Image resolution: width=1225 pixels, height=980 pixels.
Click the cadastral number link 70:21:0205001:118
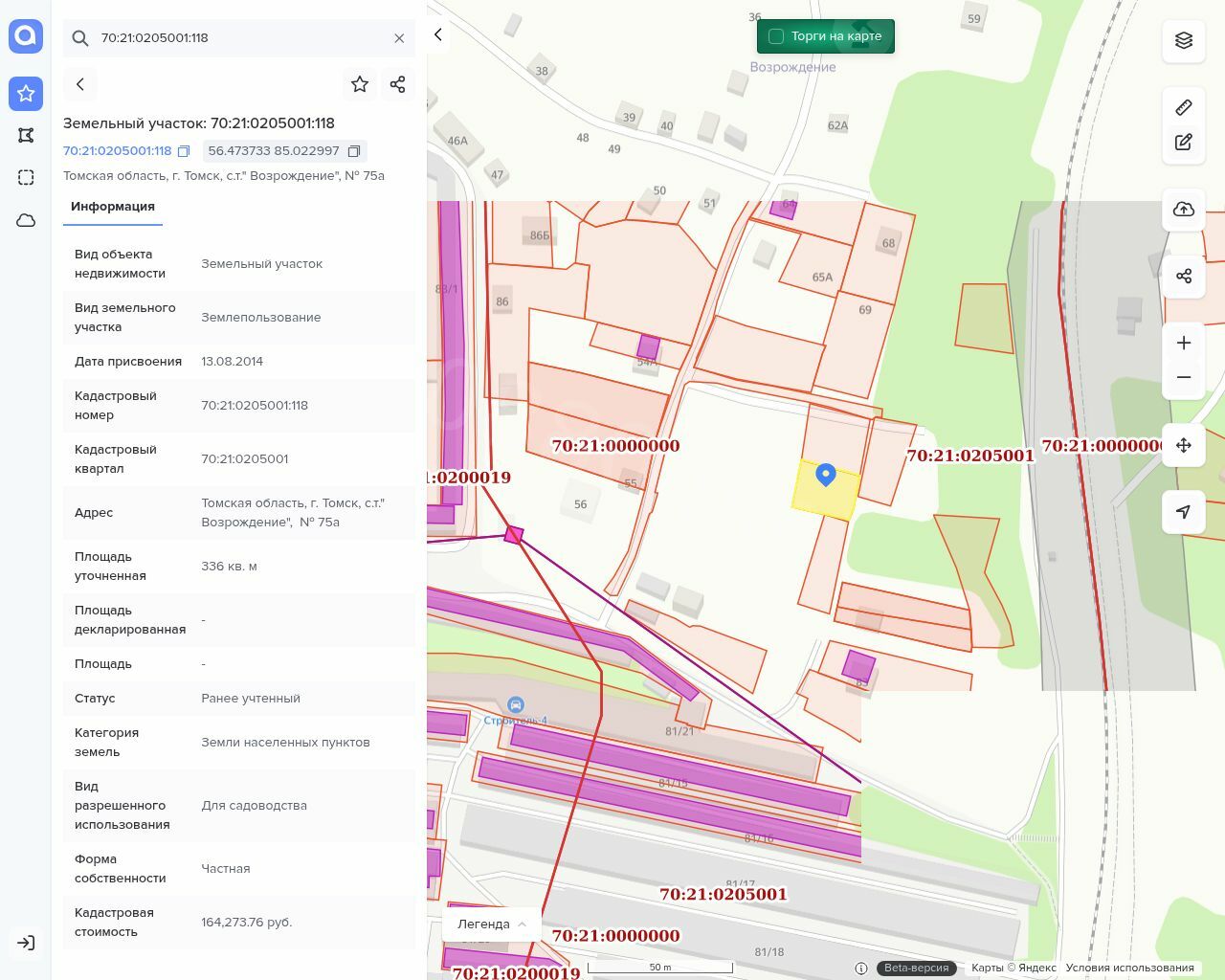coord(117,151)
